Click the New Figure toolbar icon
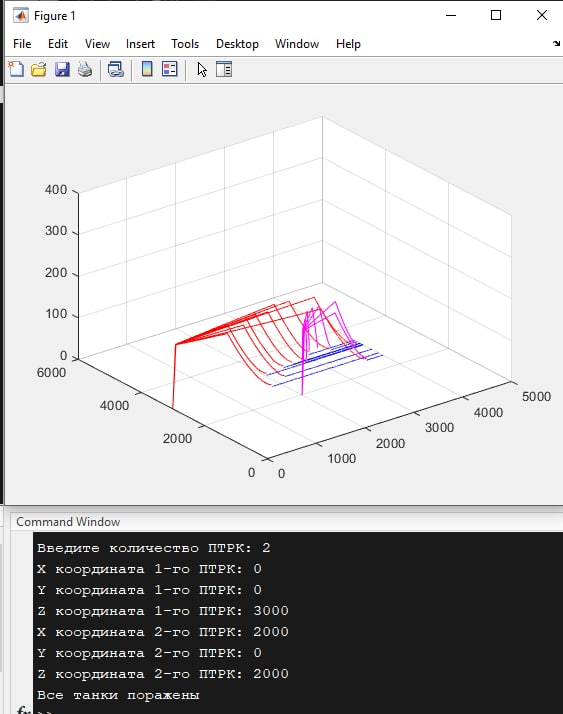The width and height of the screenshot is (563, 714). pos(16,69)
